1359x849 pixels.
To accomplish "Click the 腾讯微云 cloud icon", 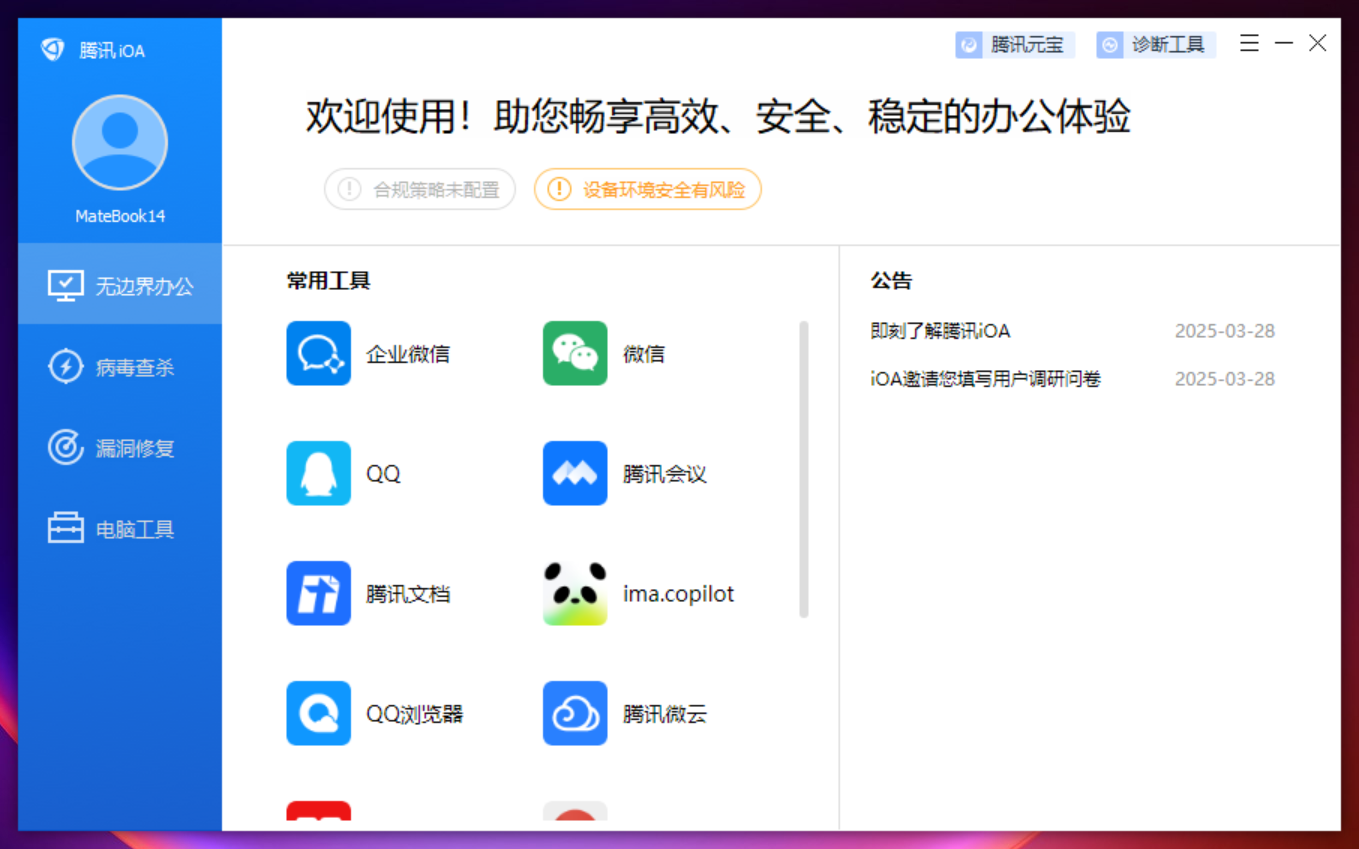I will 575,713.
